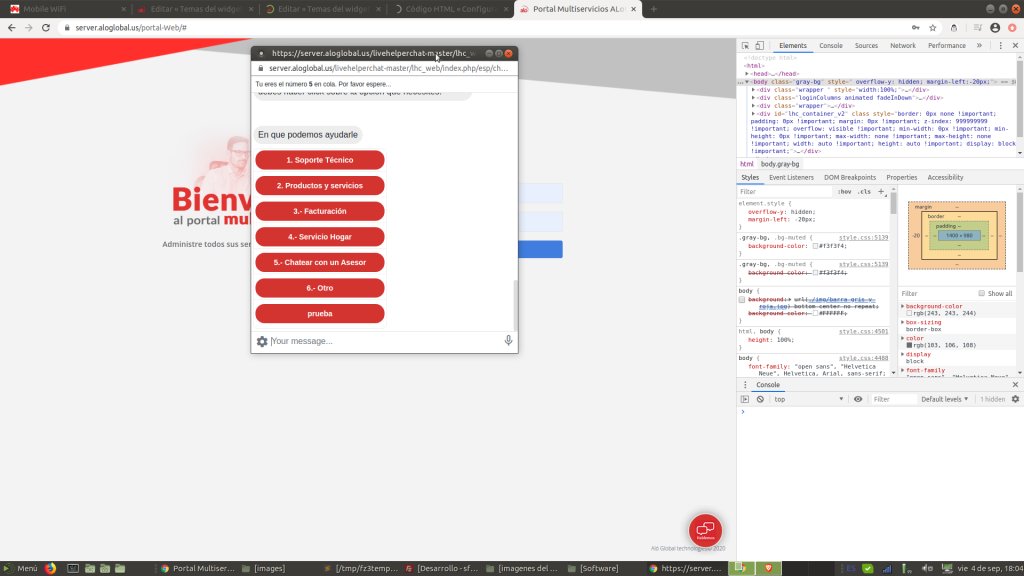Focus the Styles Filter input field
1024x576 pixels.
click(x=786, y=192)
